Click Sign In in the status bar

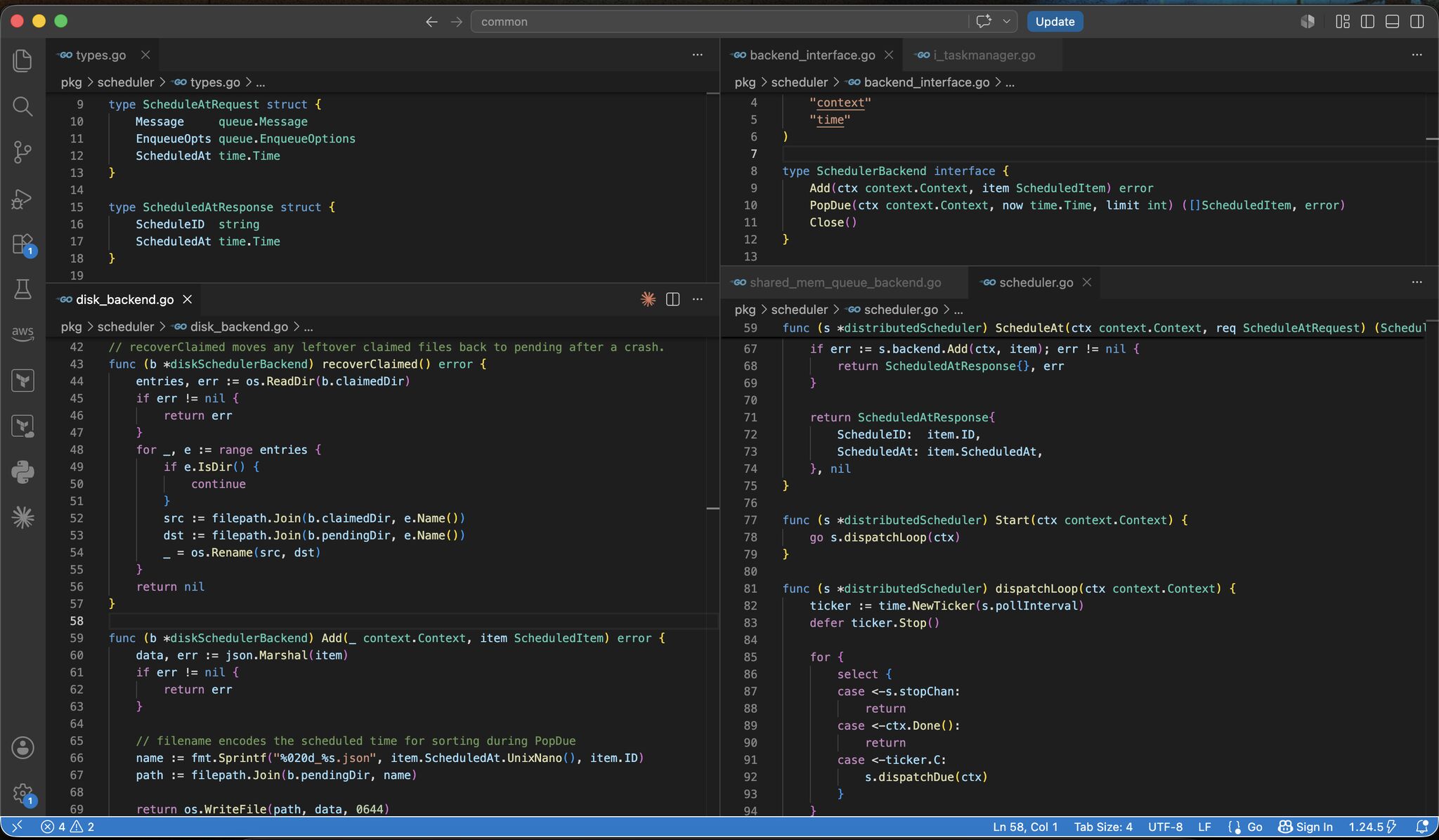1305,827
